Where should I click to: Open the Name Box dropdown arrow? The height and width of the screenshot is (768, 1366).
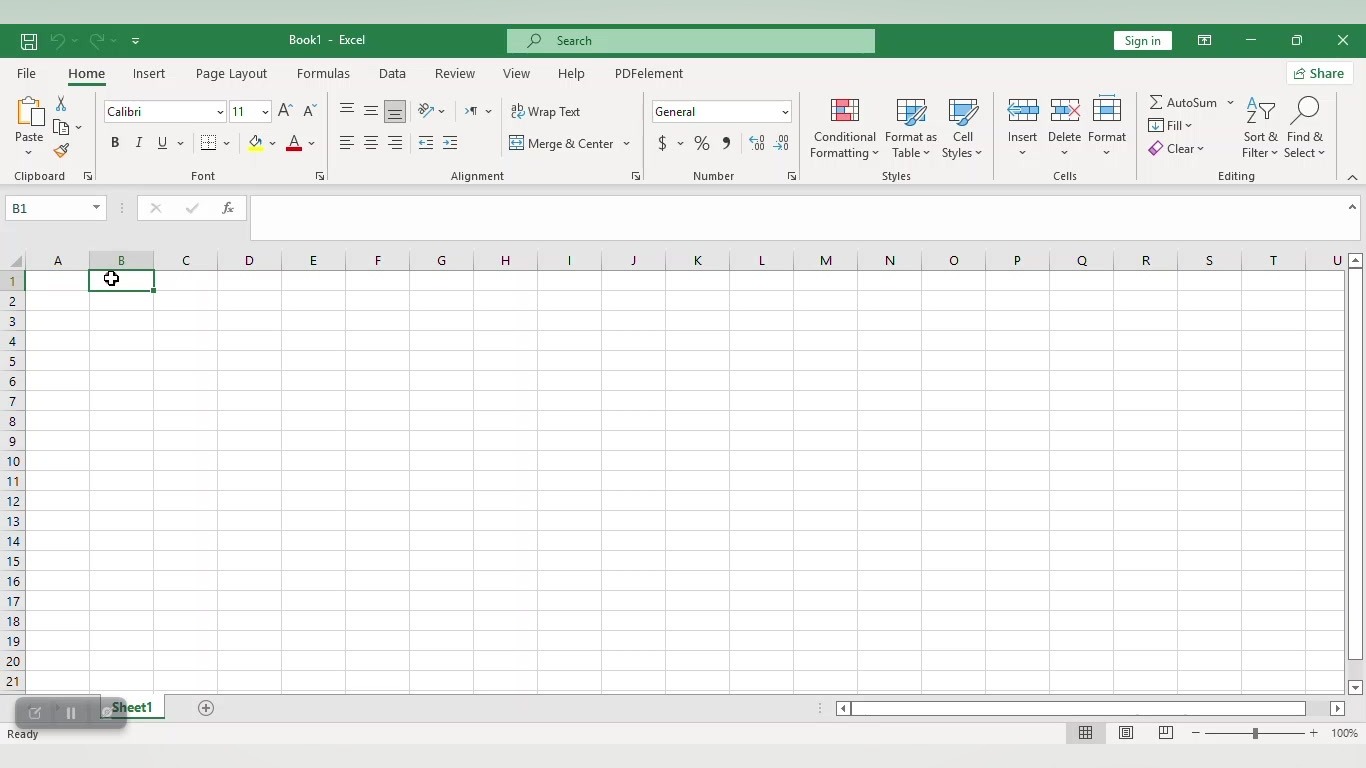coord(96,208)
